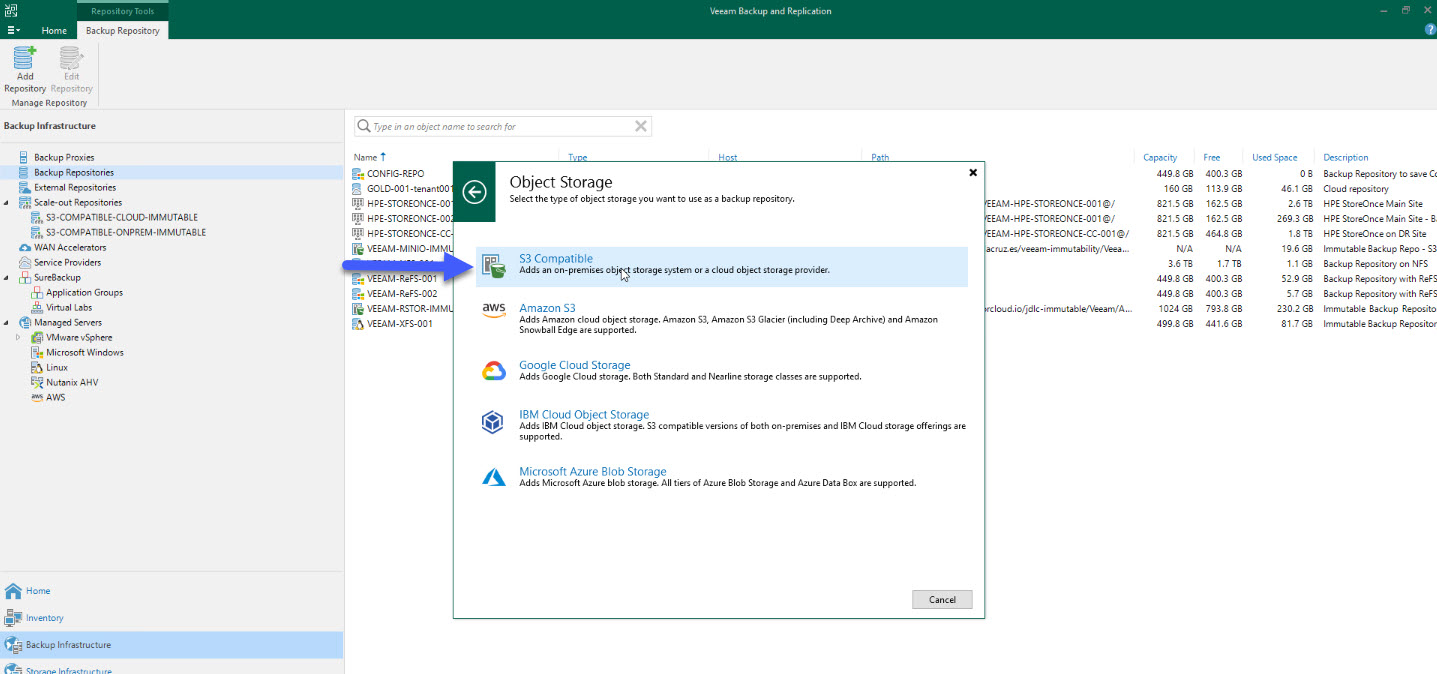Click the Service Providers icon

coord(24,262)
